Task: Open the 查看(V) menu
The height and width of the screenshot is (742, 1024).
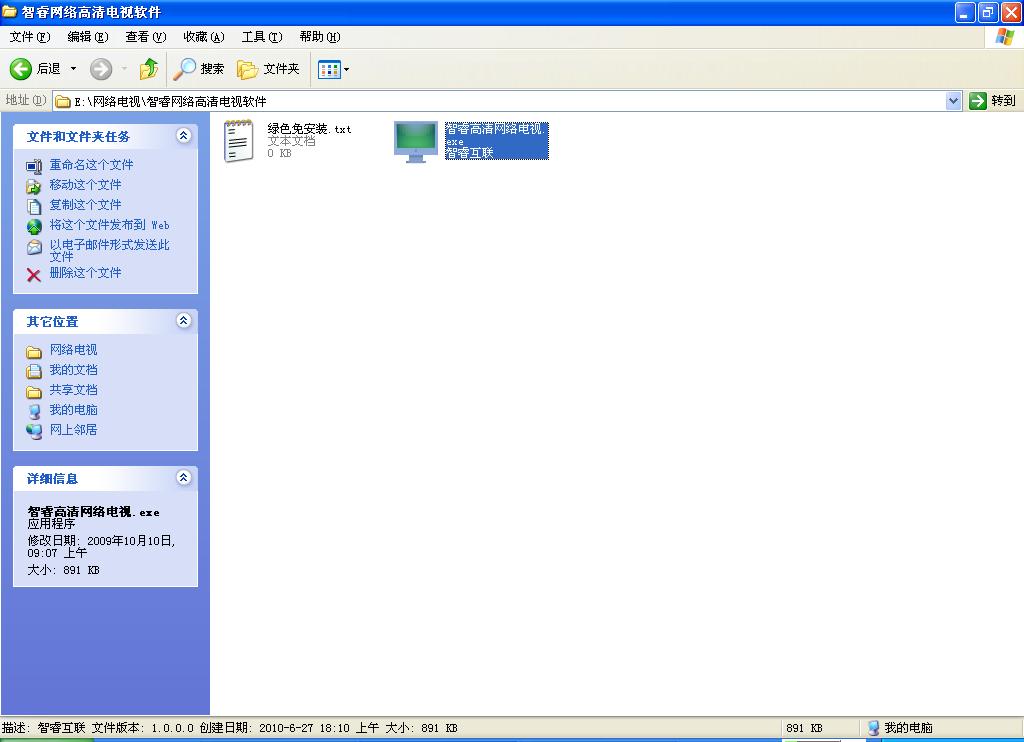Action: 146,37
